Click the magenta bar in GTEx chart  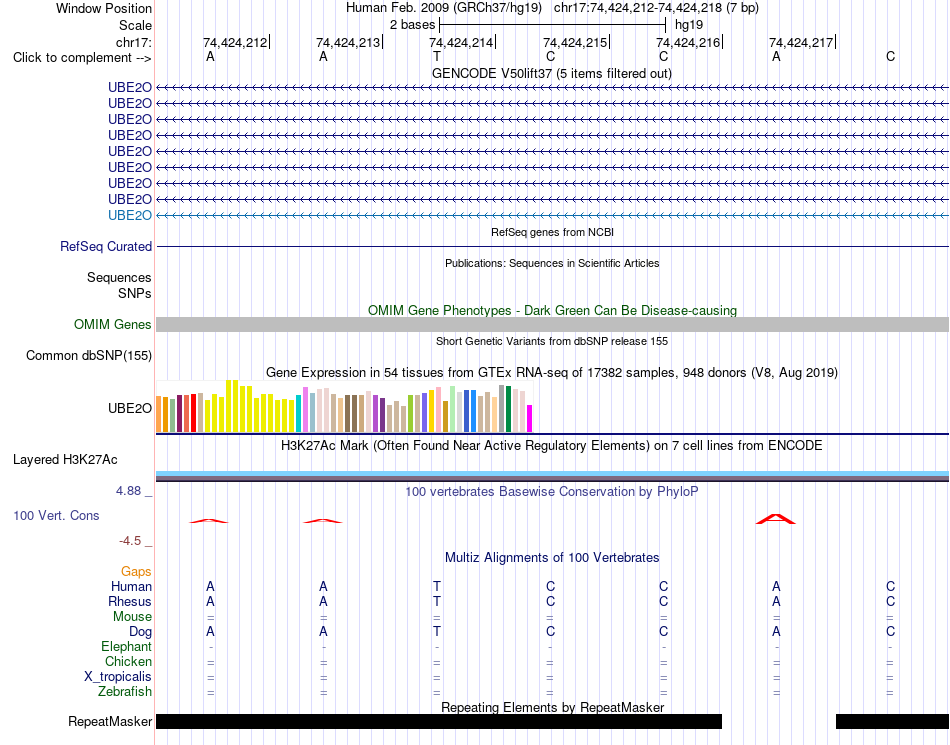tap(530, 419)
